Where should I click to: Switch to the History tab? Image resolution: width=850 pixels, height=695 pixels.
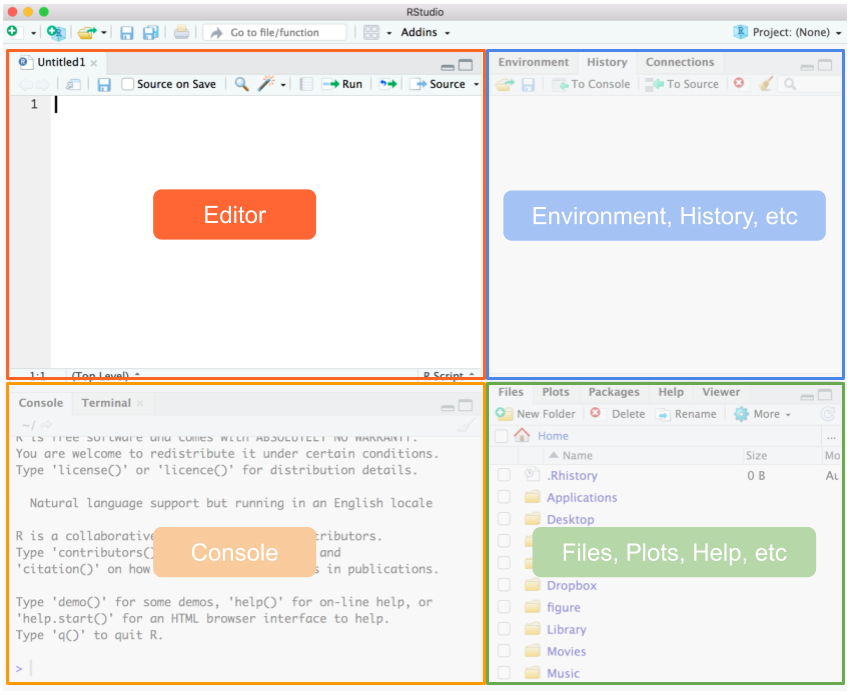pyautogui.click(x=607, y=62)
